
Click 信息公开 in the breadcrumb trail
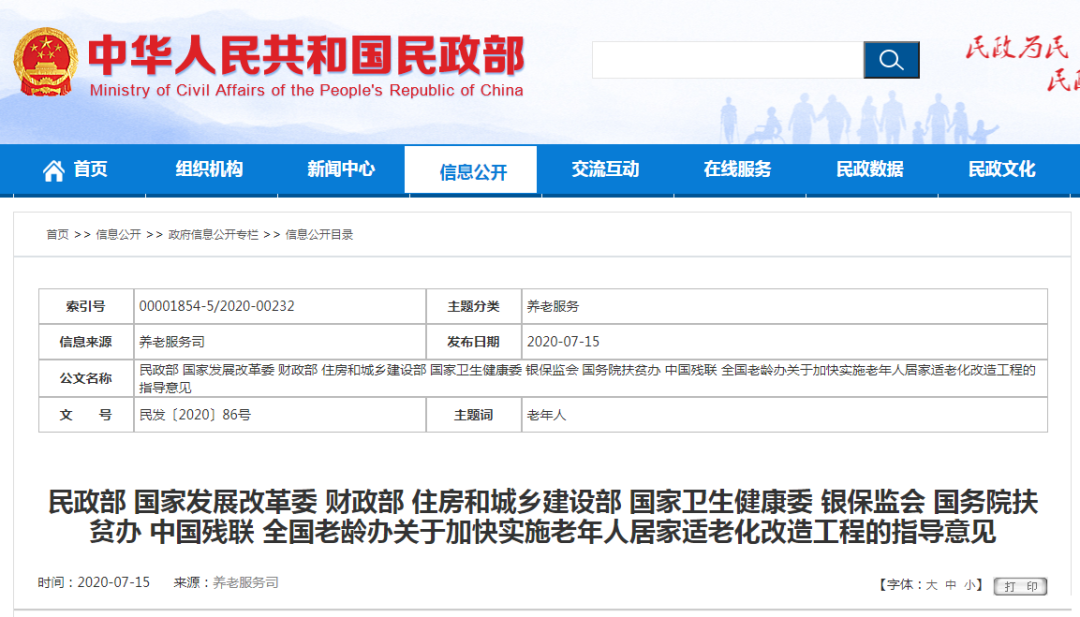(118, 235)
